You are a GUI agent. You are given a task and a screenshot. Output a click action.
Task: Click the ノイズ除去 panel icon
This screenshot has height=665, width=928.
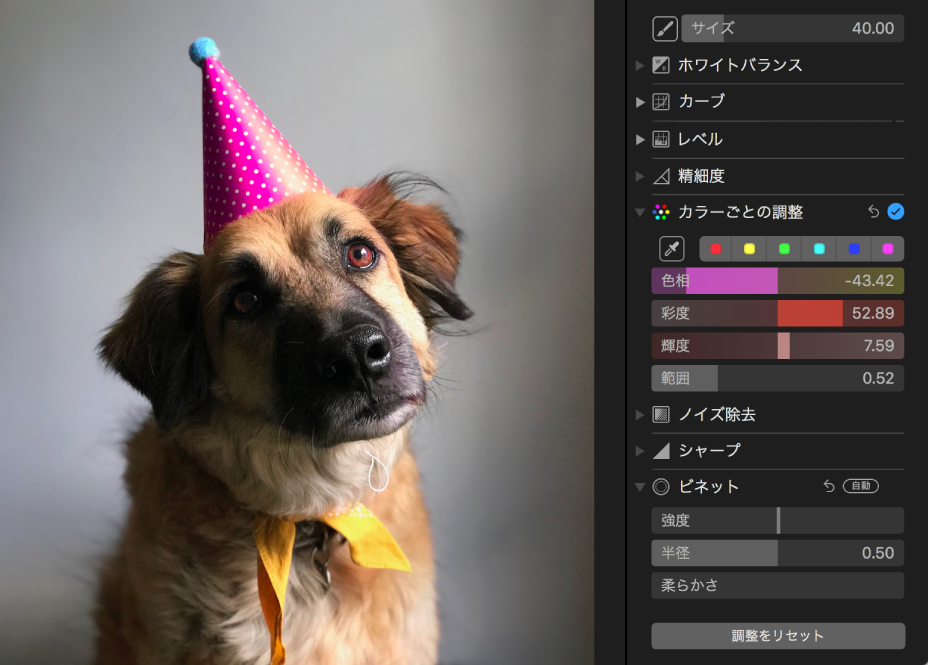point(660,414)
